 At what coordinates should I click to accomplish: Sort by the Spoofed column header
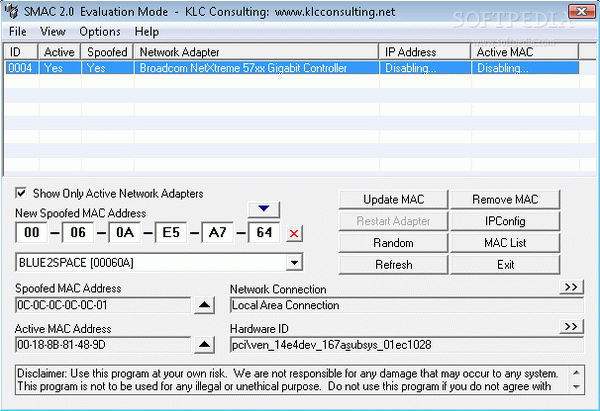pos(107,52)
